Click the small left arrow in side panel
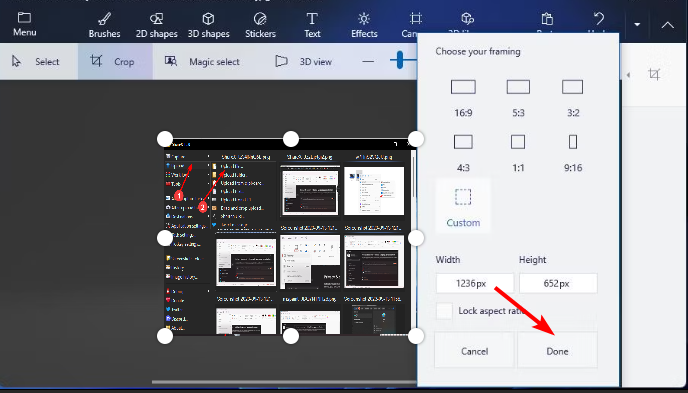The height and width of the screenshot is (393, 688). pyautogui.click(x=628, y=75)
